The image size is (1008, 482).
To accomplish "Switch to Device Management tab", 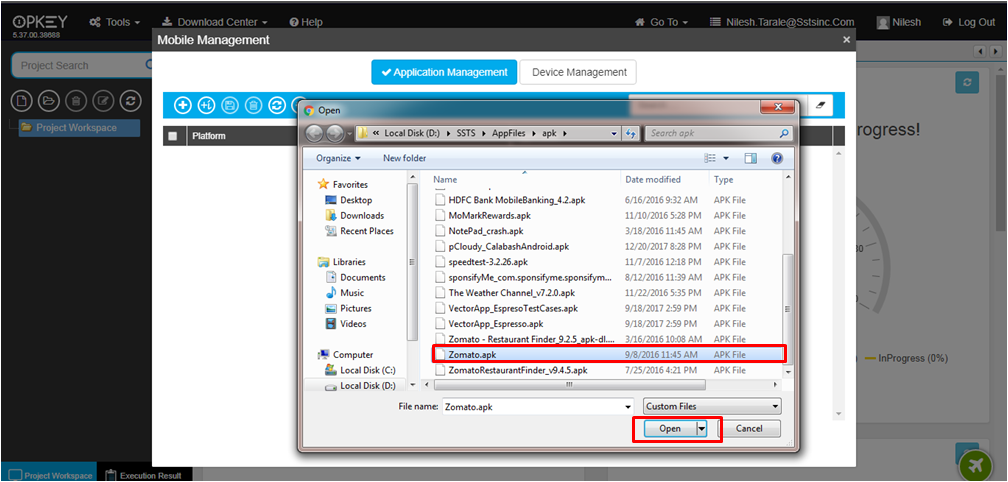I will (x=579, y=72).
